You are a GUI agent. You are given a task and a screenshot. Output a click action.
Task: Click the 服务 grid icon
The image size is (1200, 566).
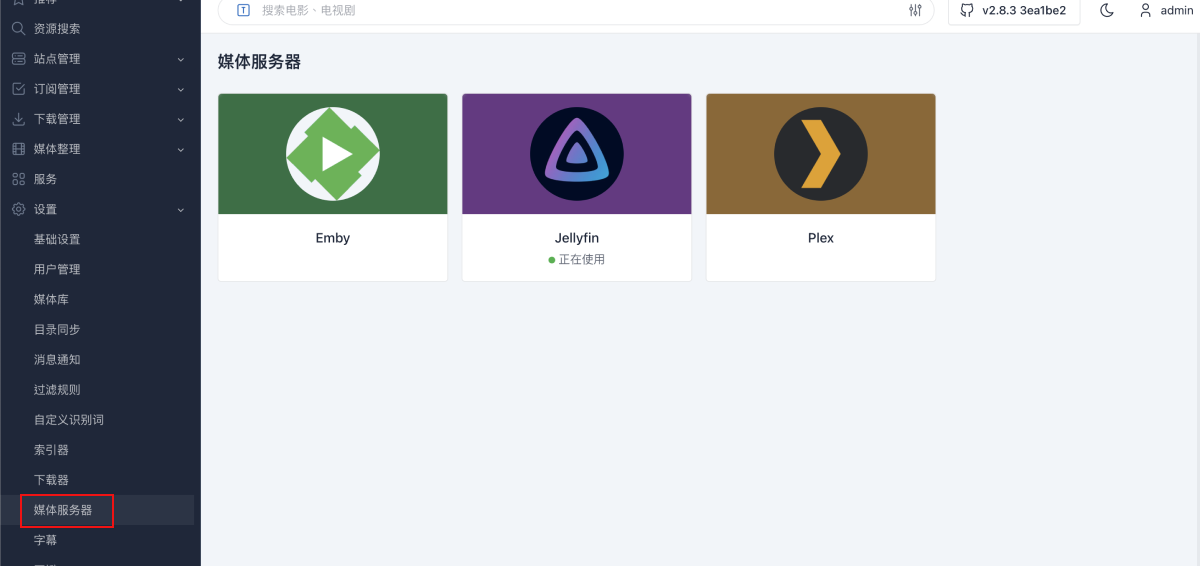point(18,179)
